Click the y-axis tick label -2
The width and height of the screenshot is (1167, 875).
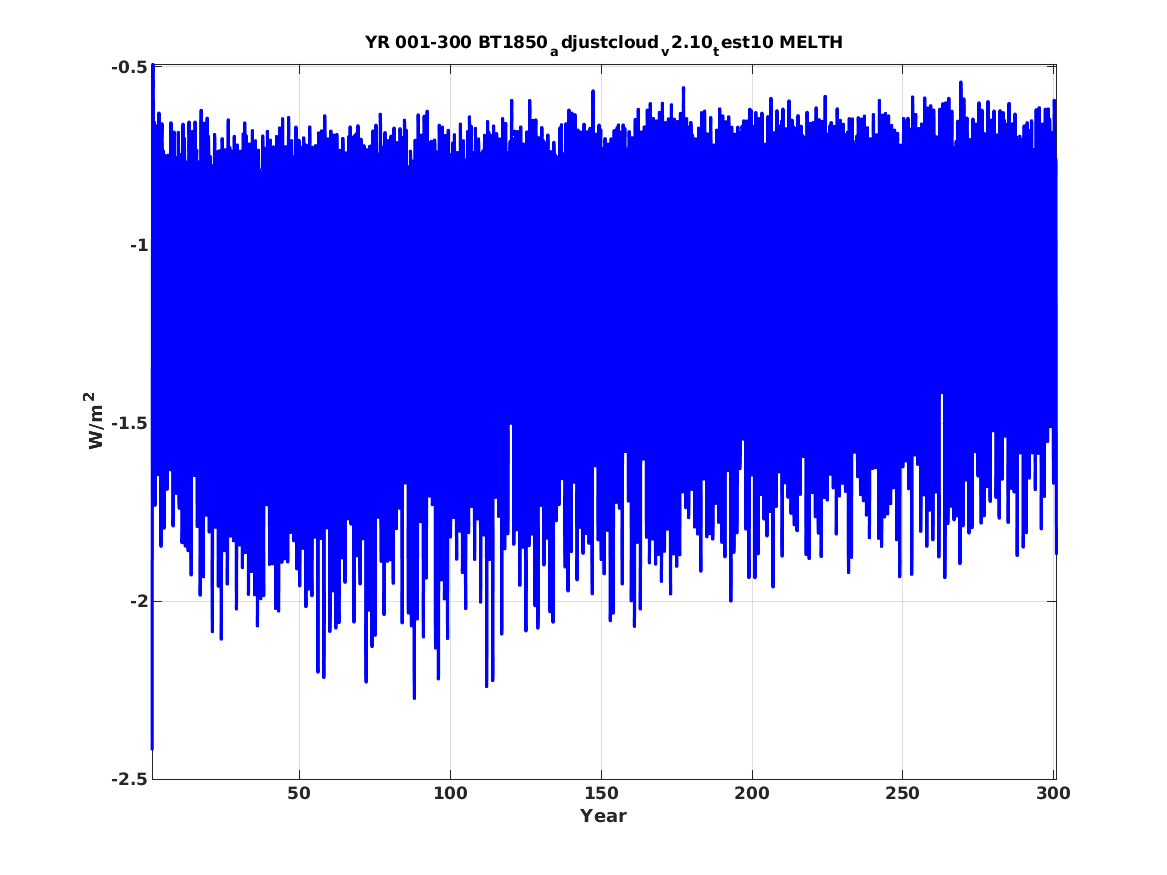click(138, 600)
